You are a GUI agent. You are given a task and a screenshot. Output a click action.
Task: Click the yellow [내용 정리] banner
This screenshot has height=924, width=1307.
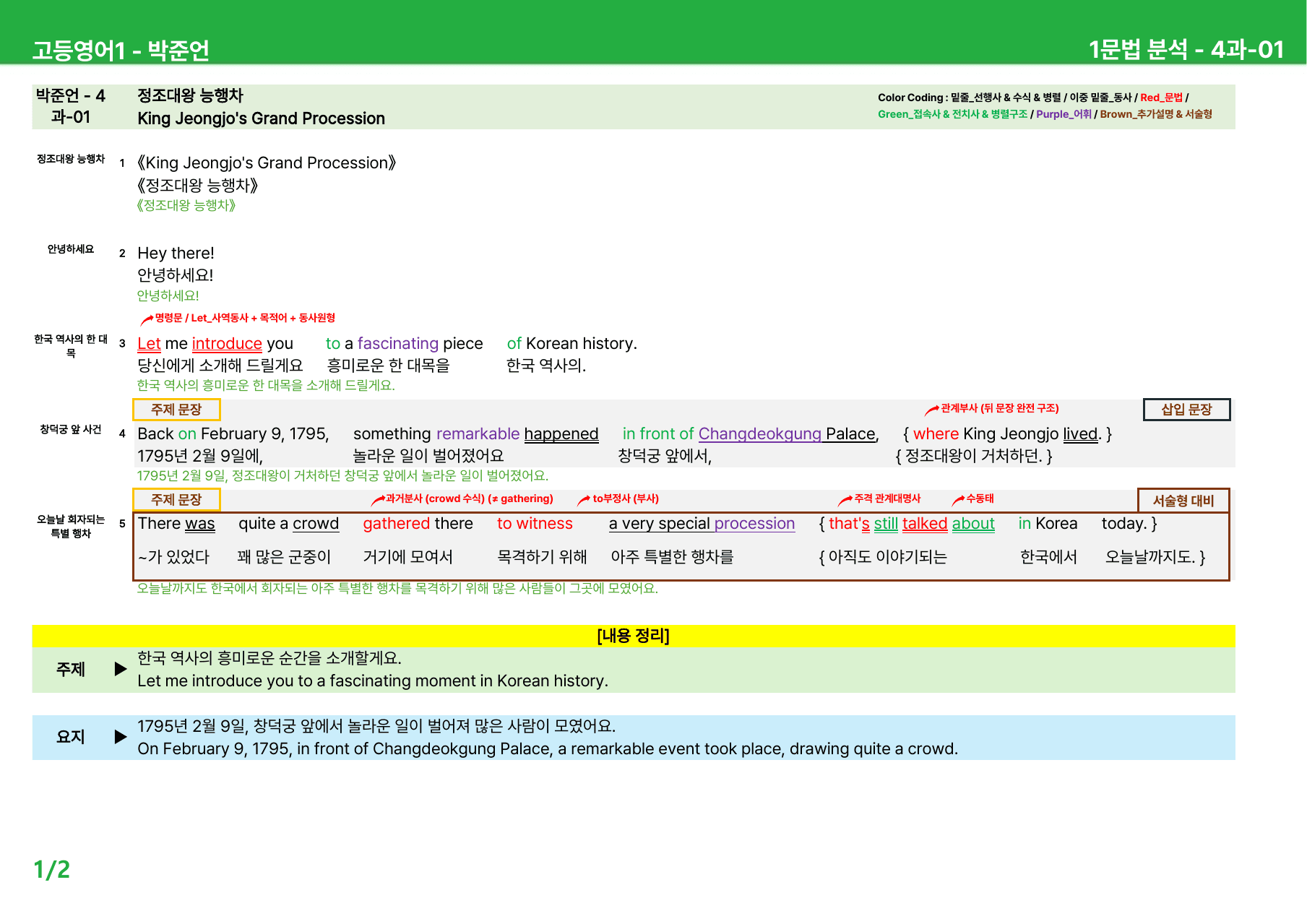[634, 636]
